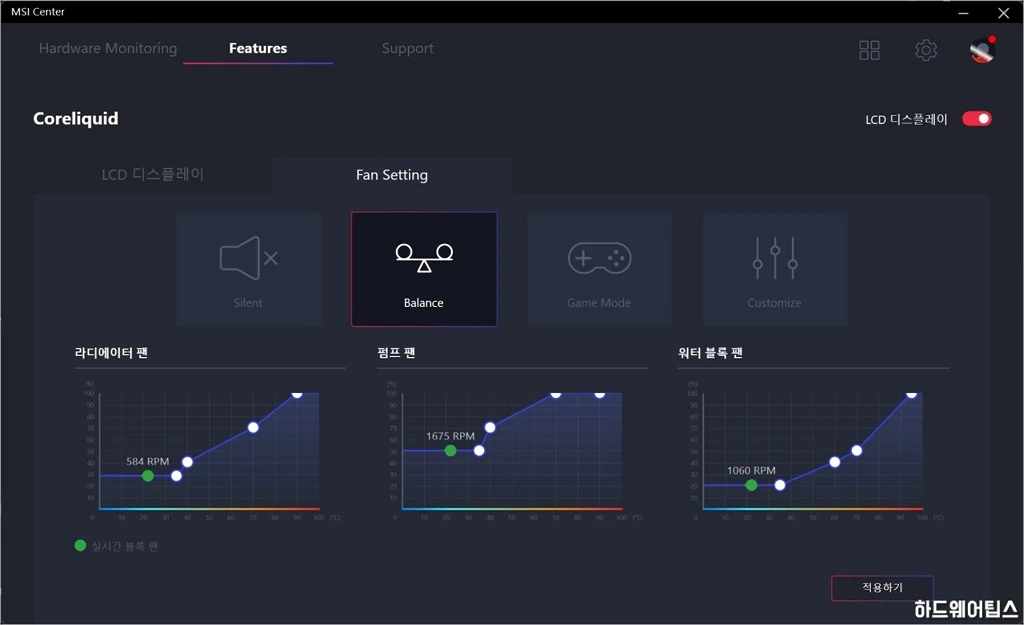Click the MSI Center window title
1024x625 pixels.
[x=38, y=12]
